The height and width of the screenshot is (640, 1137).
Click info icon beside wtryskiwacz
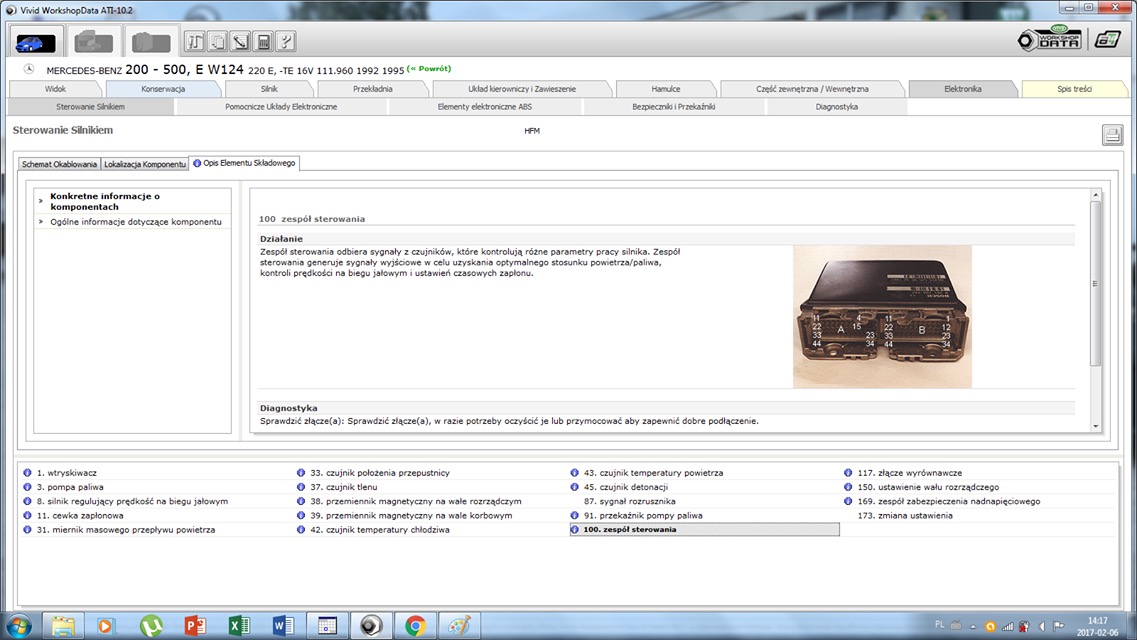pos(28,473)
